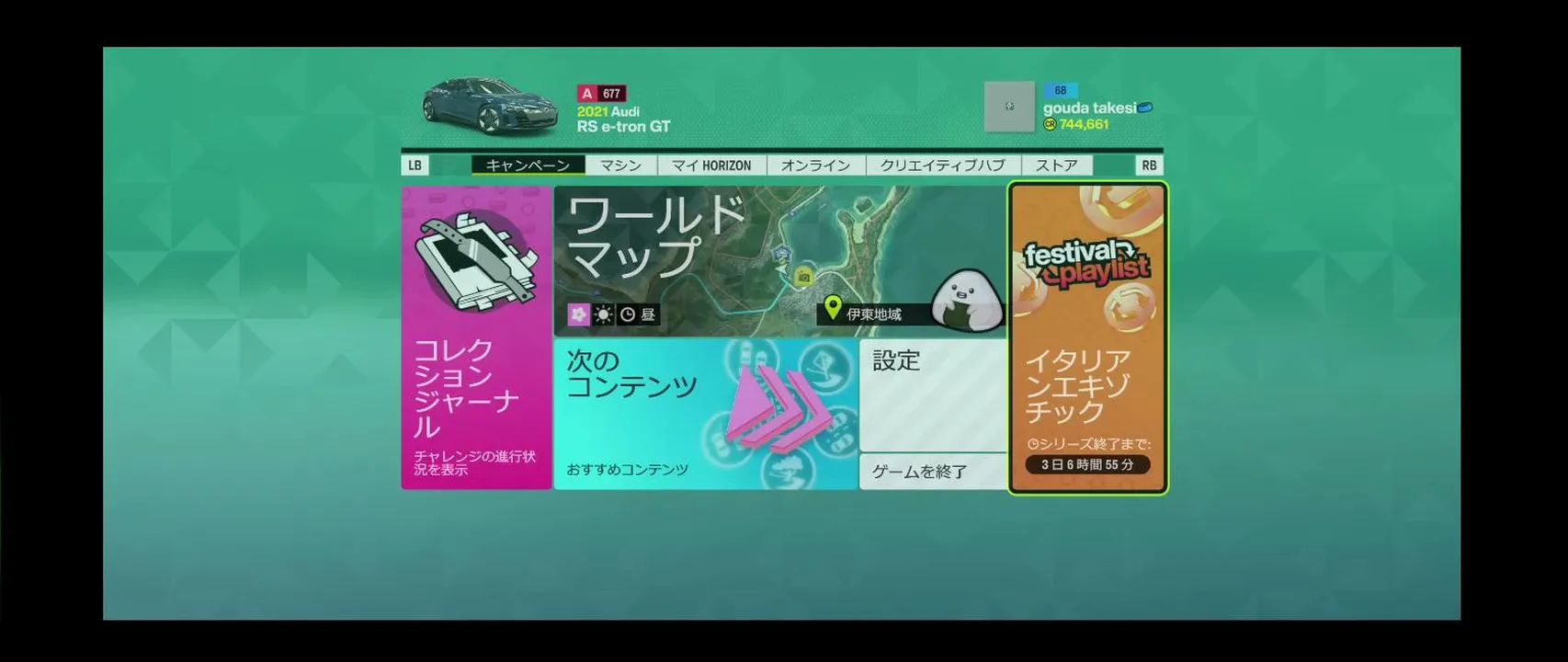Click the level 68 badge

pyautogui.click(x=1060, y=90)
